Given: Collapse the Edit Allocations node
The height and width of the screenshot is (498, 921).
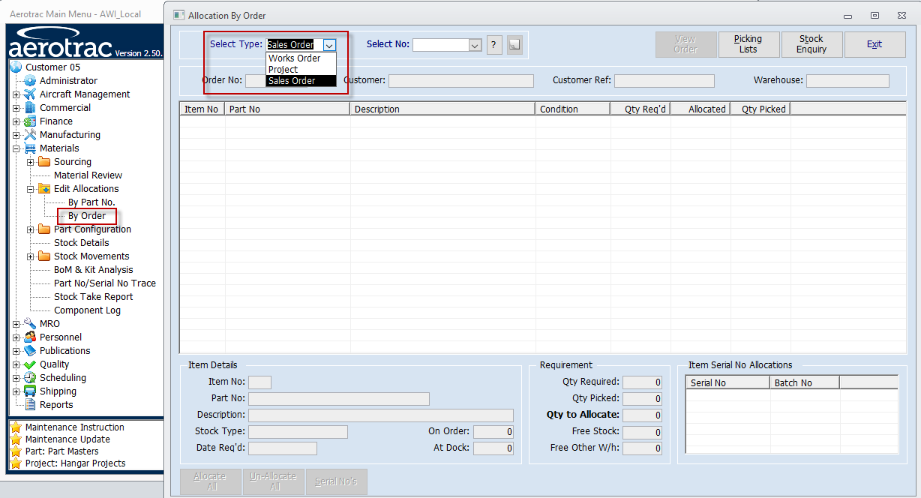Looking at the screenshot, I should click(x=31, y=189).
